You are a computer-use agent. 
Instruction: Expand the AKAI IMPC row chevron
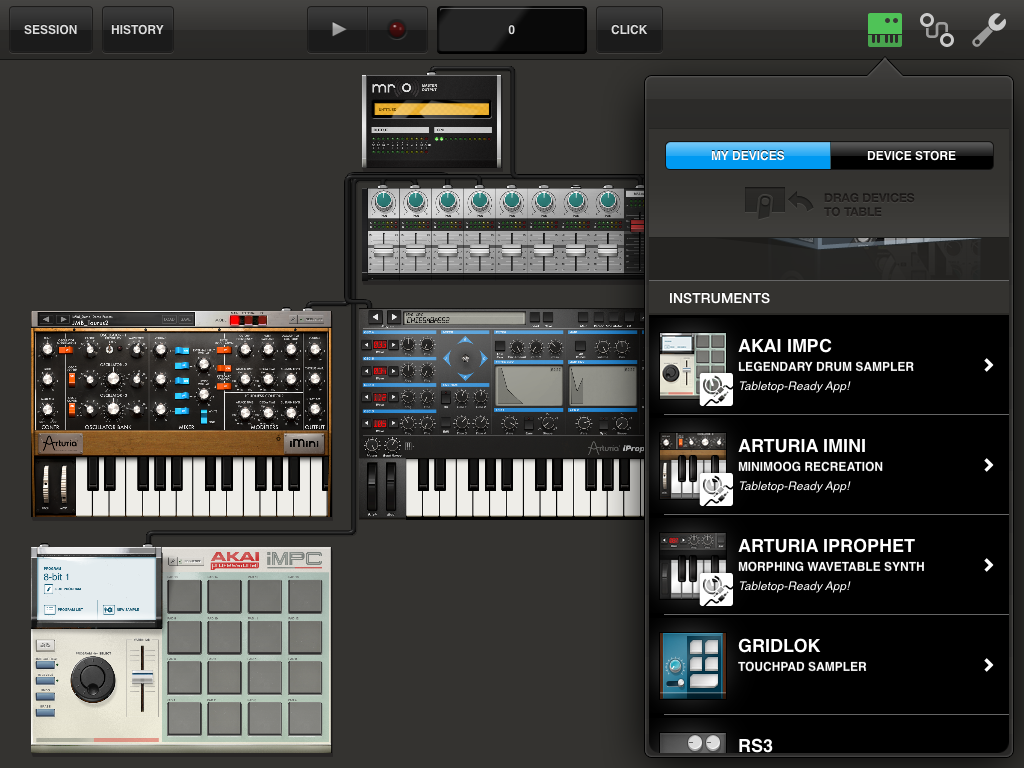988,365
